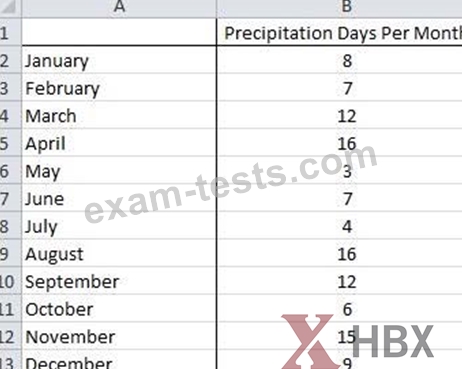Click the Precipitation Days Per Month cell
Viewport: 462px width, 369px height.
[x=339, y=32]
